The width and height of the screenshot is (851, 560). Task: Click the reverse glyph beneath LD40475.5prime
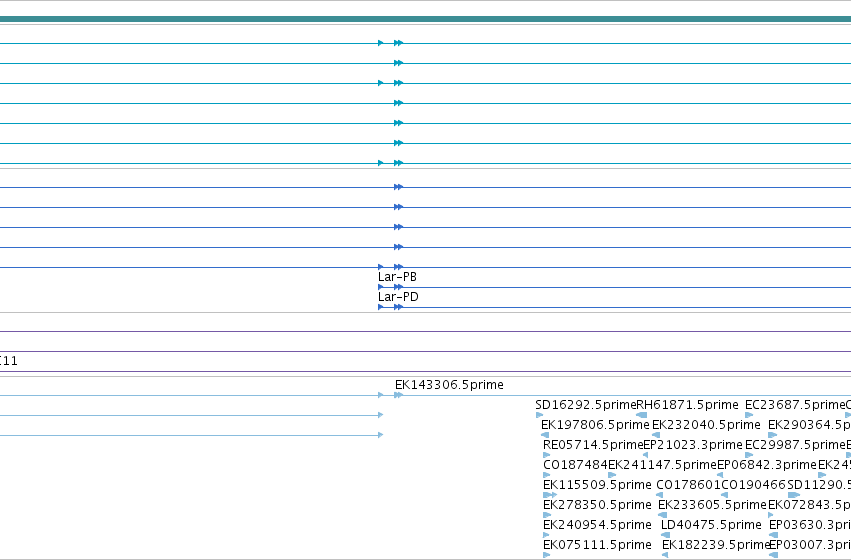pos(665,535)
